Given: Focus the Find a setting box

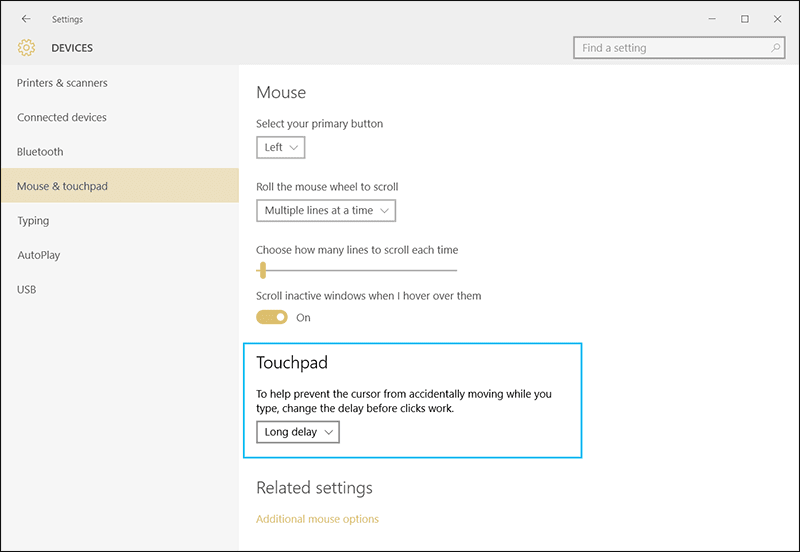Looking at the screenshot, I should click(679, 47).
